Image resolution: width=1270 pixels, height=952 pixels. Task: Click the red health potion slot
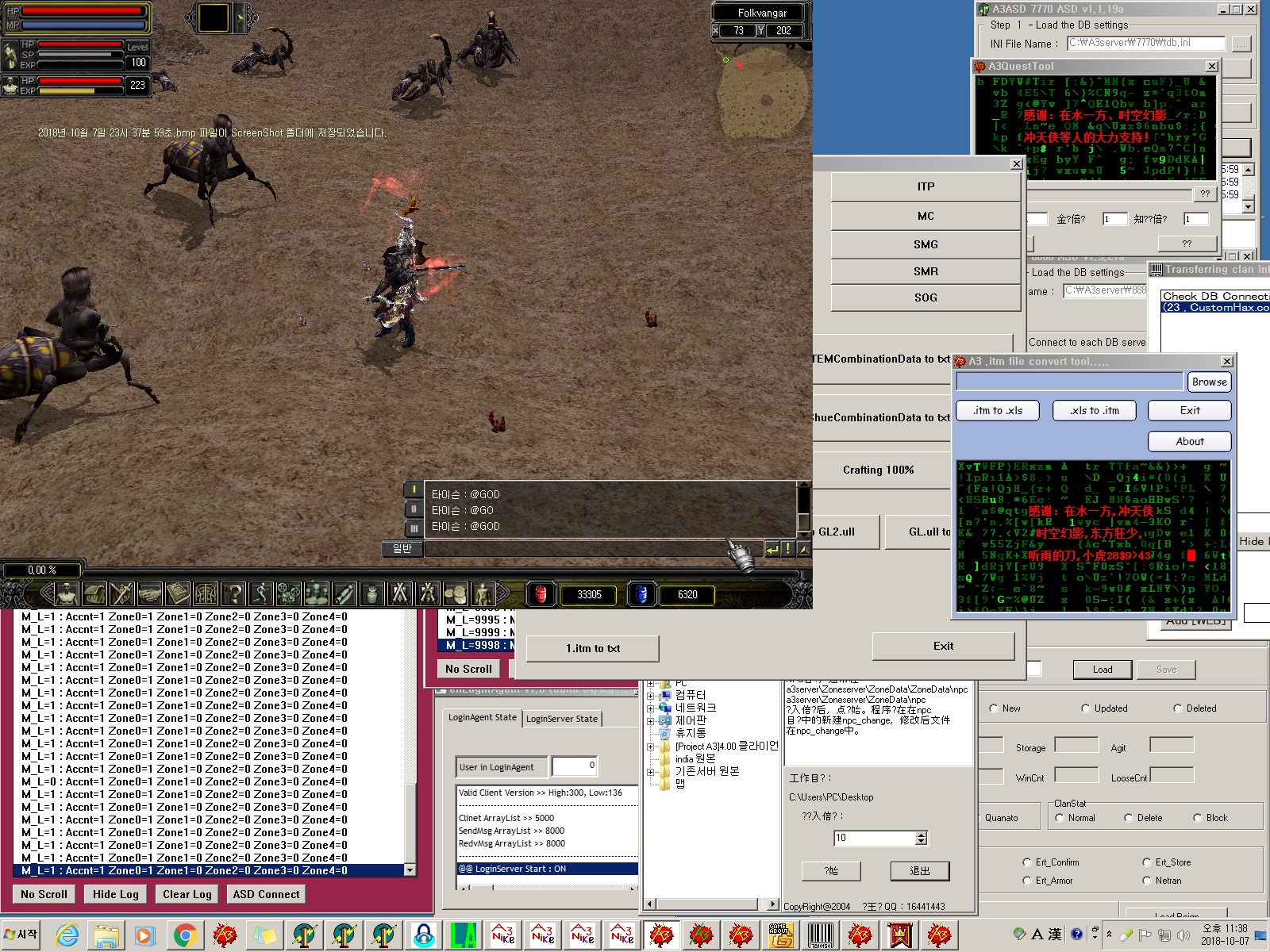(x=541, y=594)
